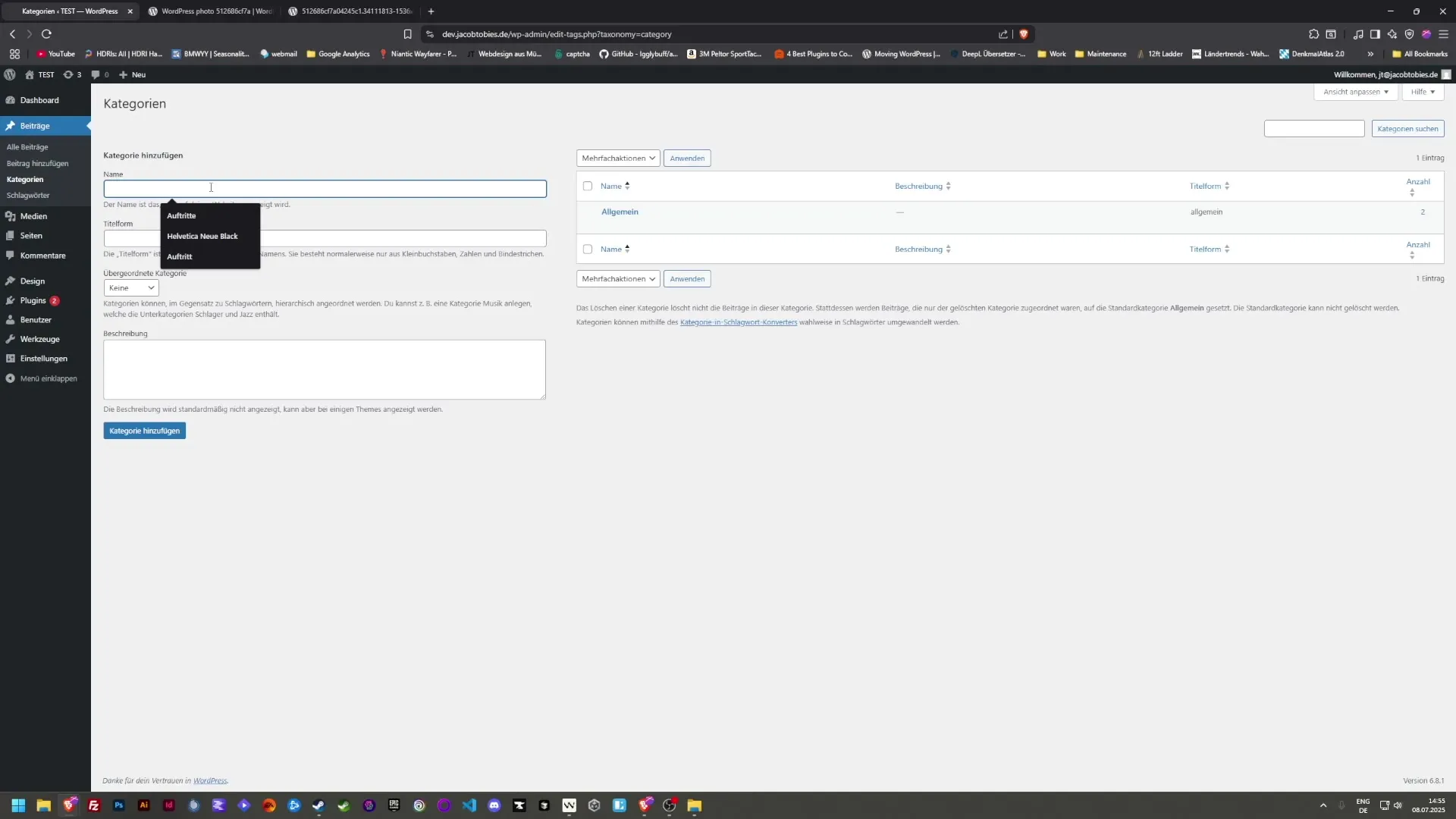
Task: Click into the Beschreibung text area
Action: click(x=325, y=369)
